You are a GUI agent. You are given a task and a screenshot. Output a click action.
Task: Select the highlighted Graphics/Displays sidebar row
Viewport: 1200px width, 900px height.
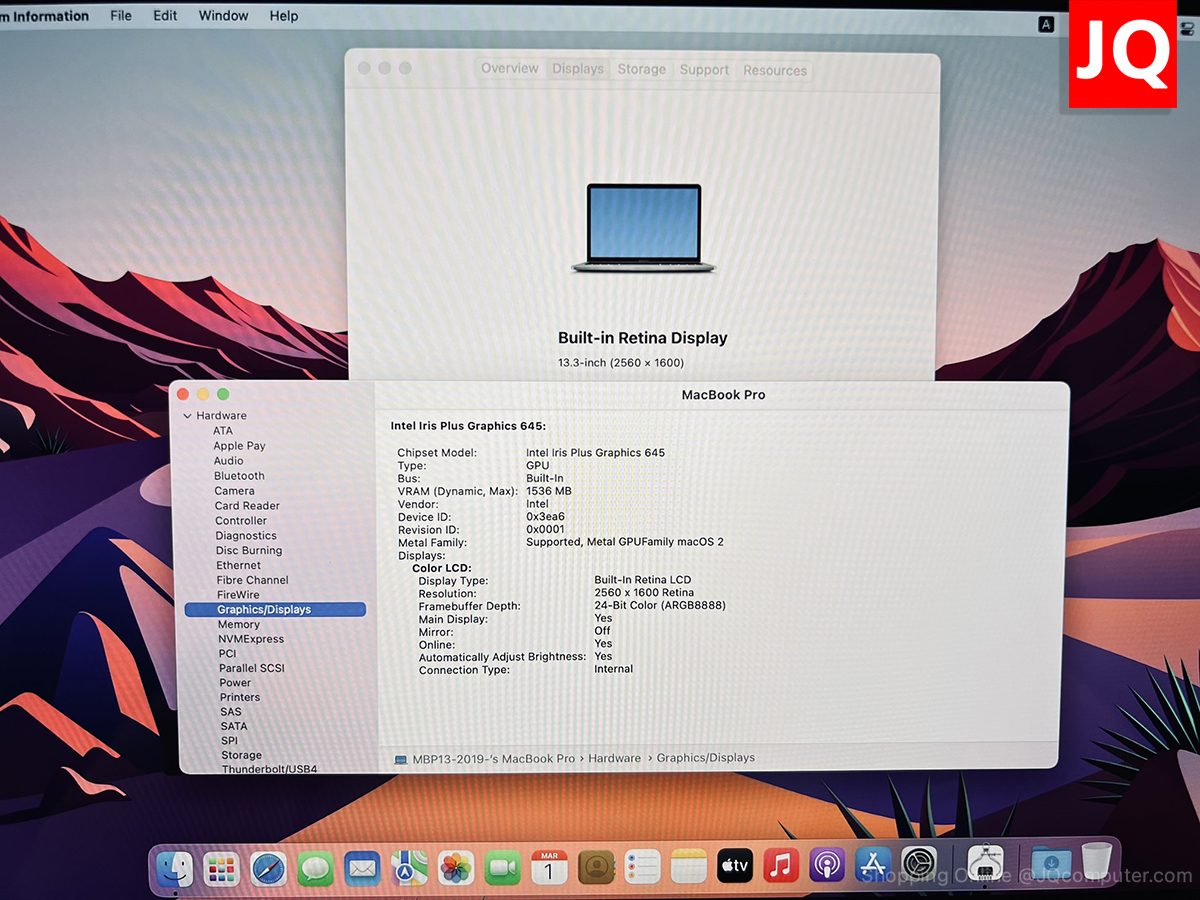coord(275,610)
